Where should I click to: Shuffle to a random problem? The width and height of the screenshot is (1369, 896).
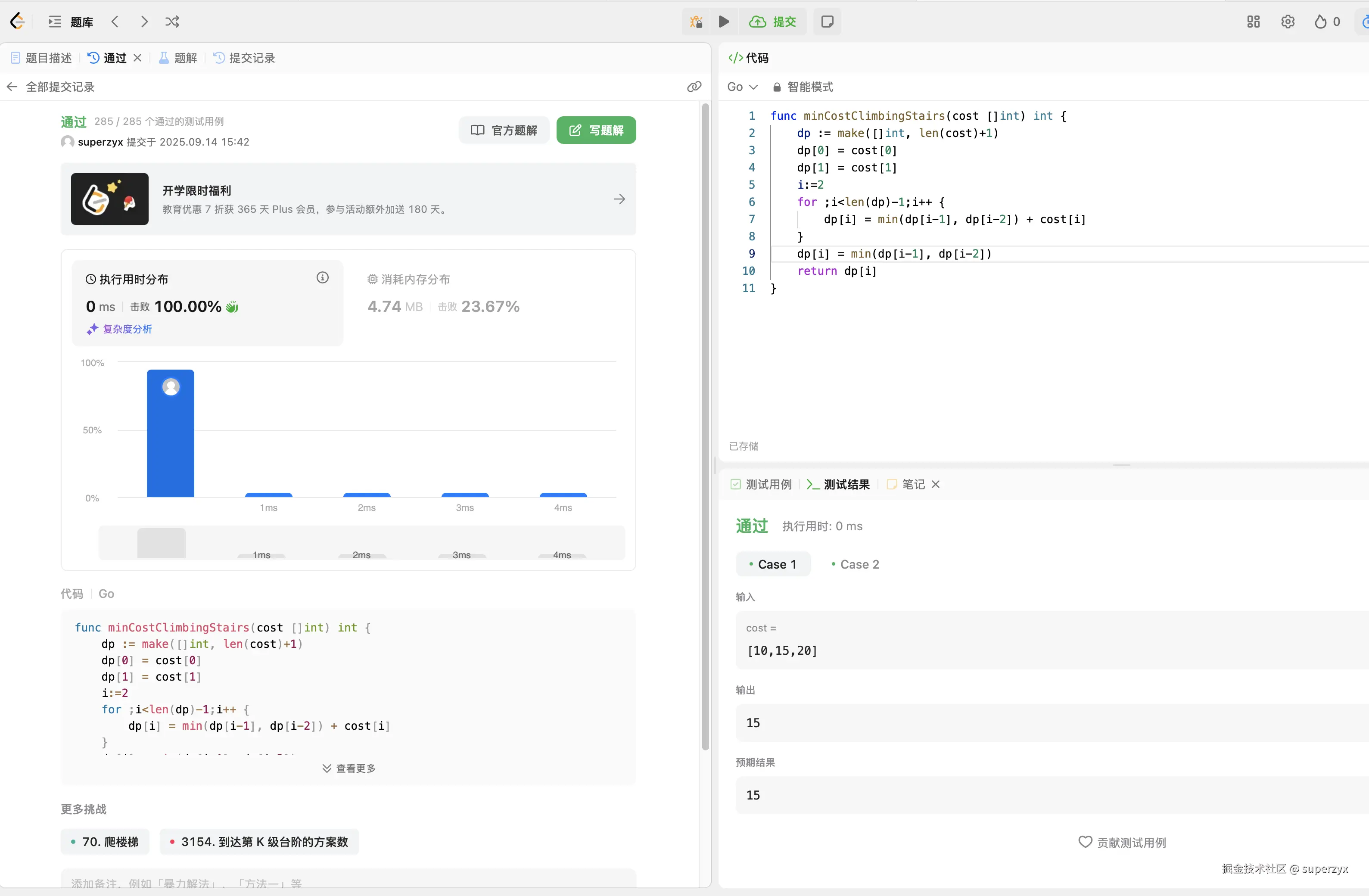(172, 22)
